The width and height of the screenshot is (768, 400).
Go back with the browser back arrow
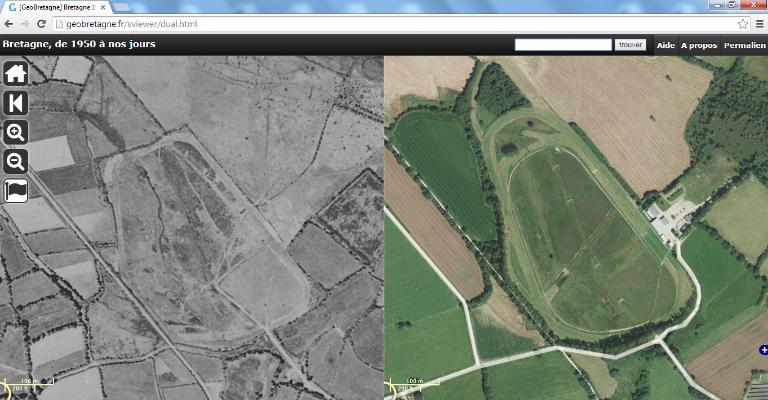pos(9,23)
